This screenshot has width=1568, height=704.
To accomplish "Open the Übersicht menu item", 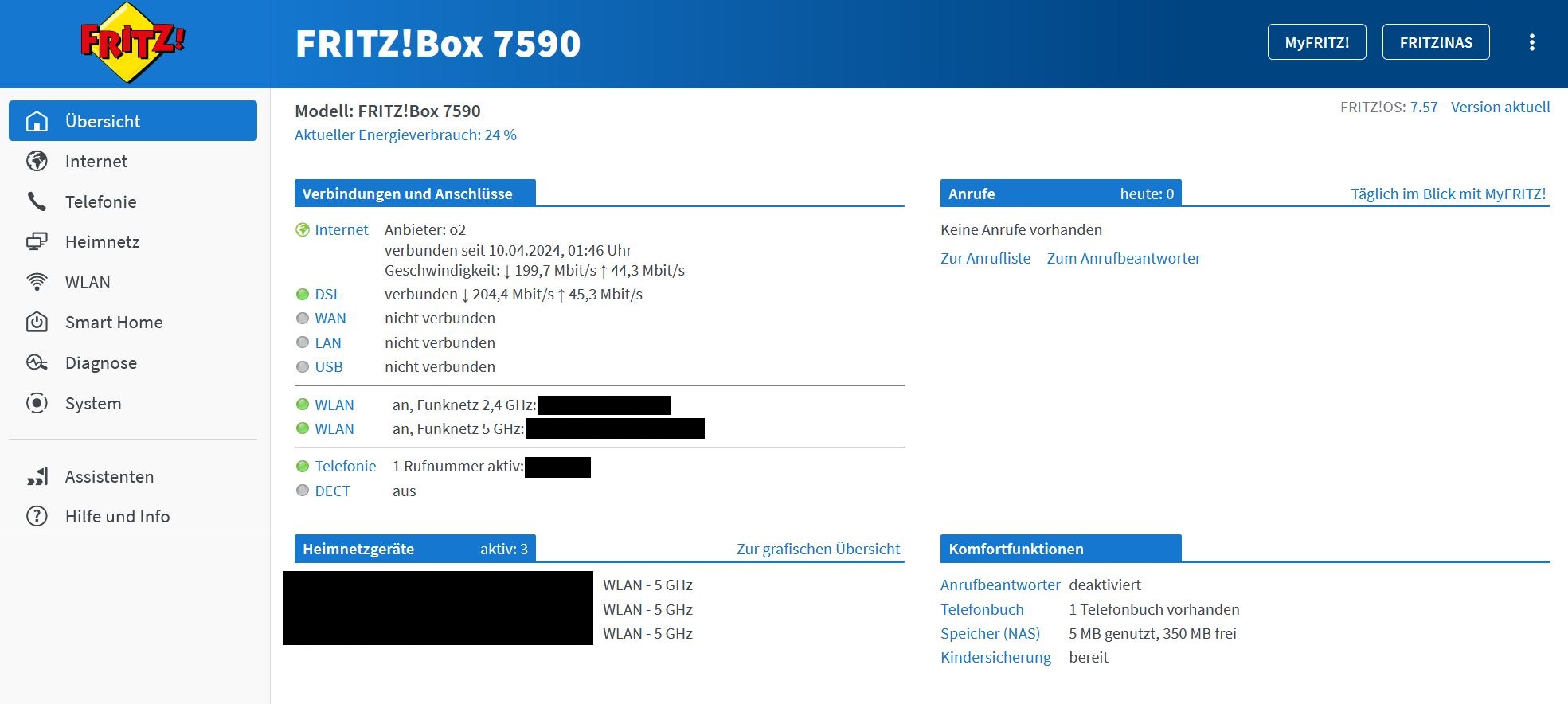I will (x=133, y=121).
